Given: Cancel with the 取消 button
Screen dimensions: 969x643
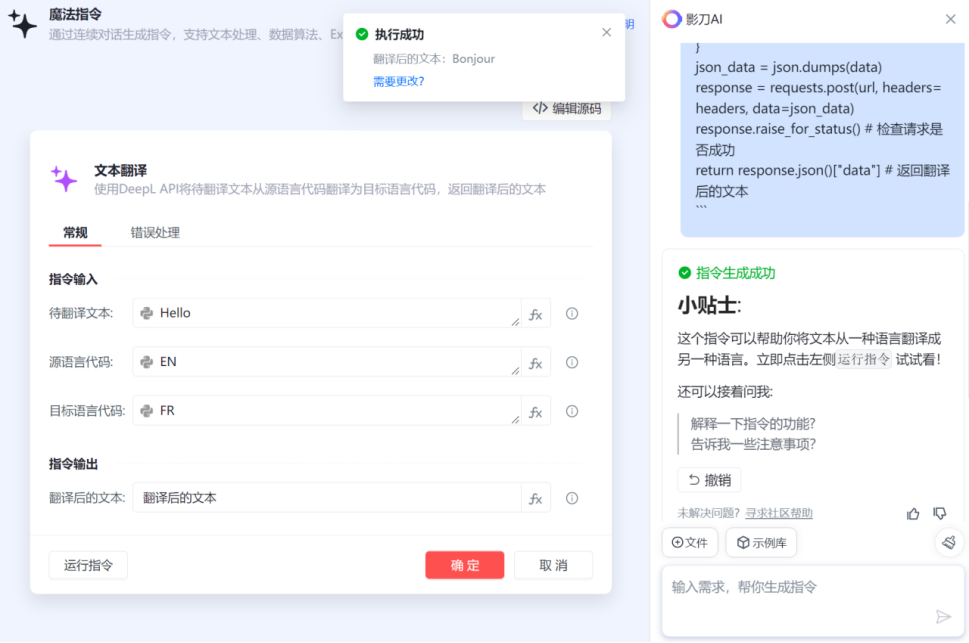Looking at the screenshot, I should click(554, 565).
